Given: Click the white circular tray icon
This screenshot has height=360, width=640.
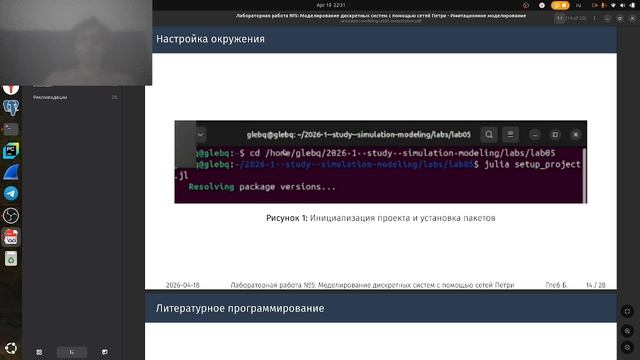Looking at the screenshot, I should point(542,5).
